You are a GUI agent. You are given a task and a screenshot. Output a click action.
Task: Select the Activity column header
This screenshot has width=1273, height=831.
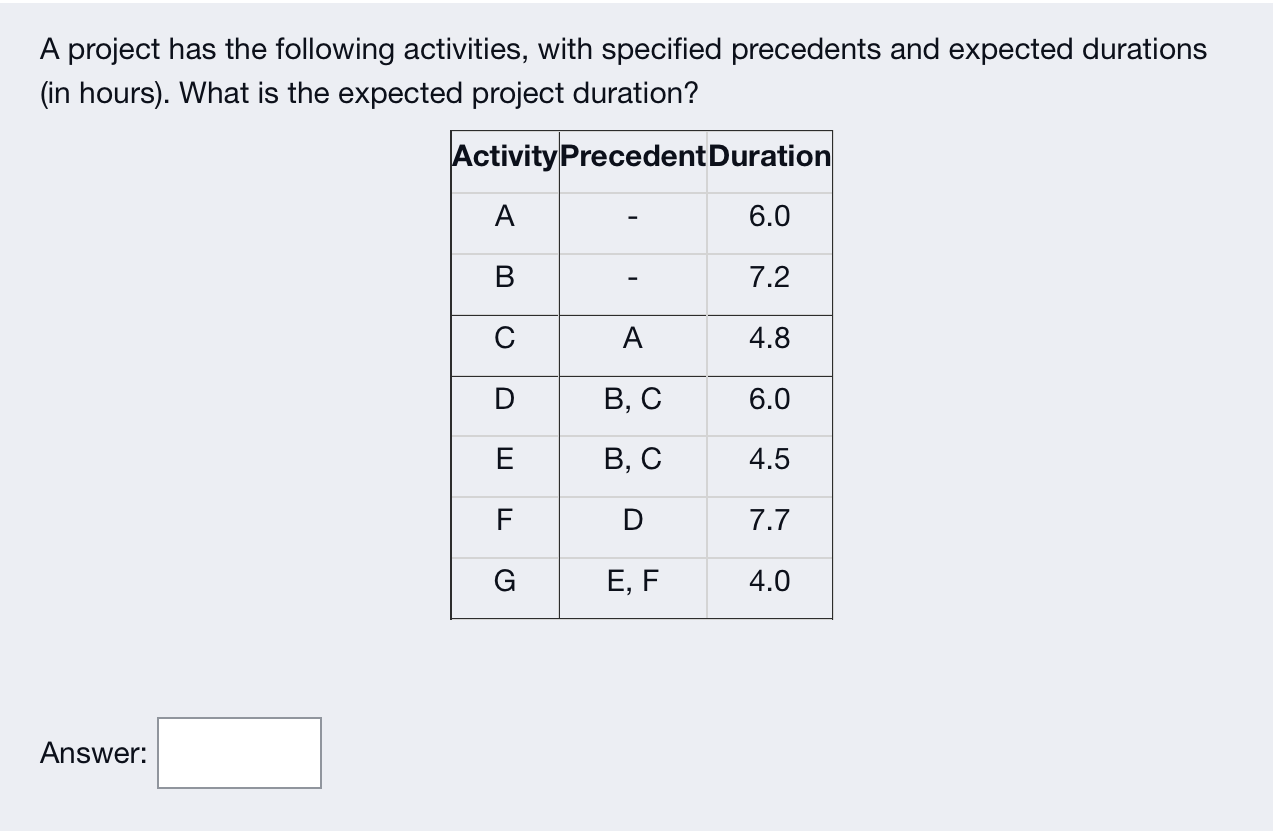tap(502, 156)
